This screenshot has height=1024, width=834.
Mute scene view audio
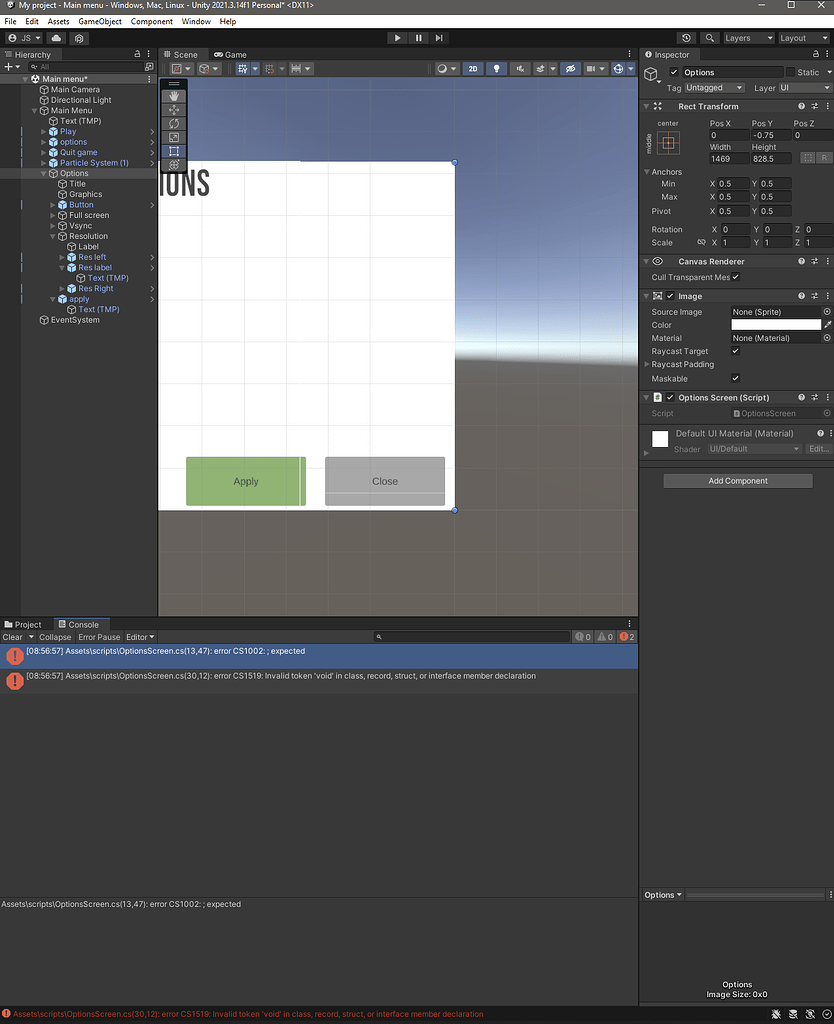[521, 68]
